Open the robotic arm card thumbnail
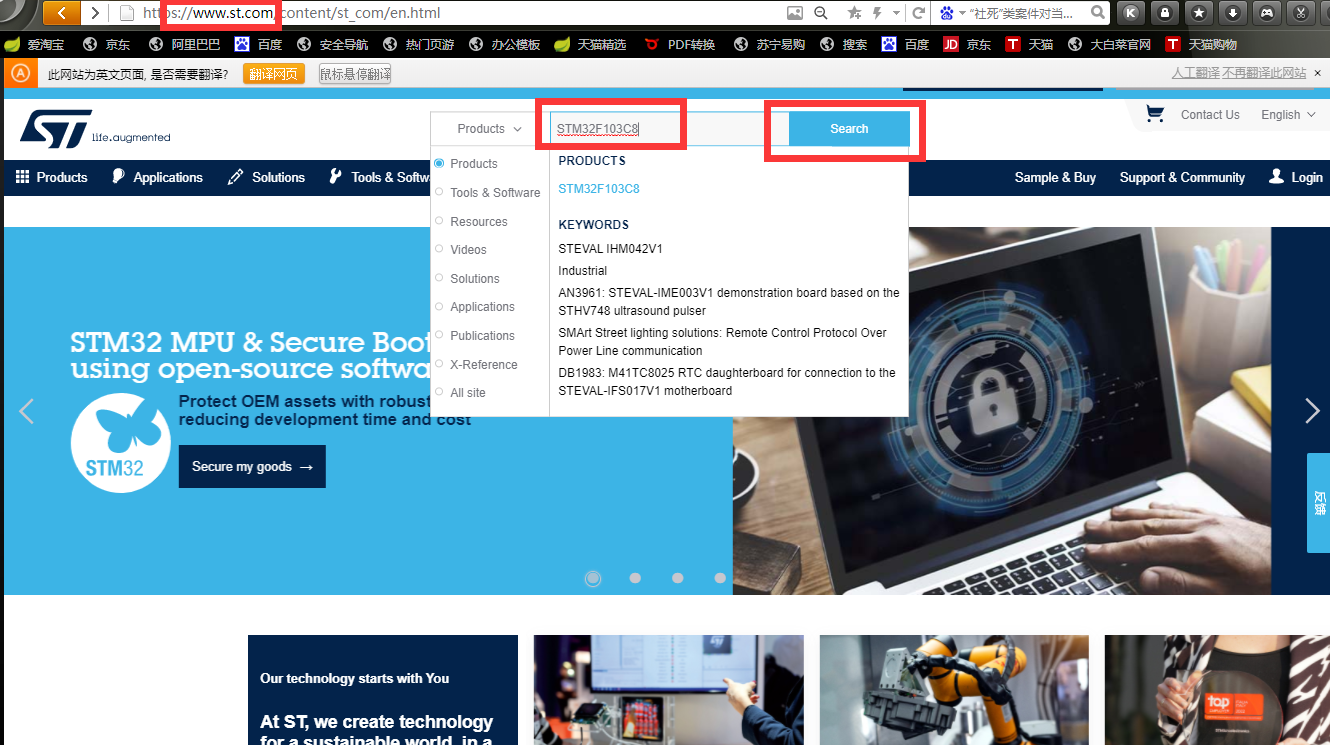1330x745 pixels. (954, 690)
